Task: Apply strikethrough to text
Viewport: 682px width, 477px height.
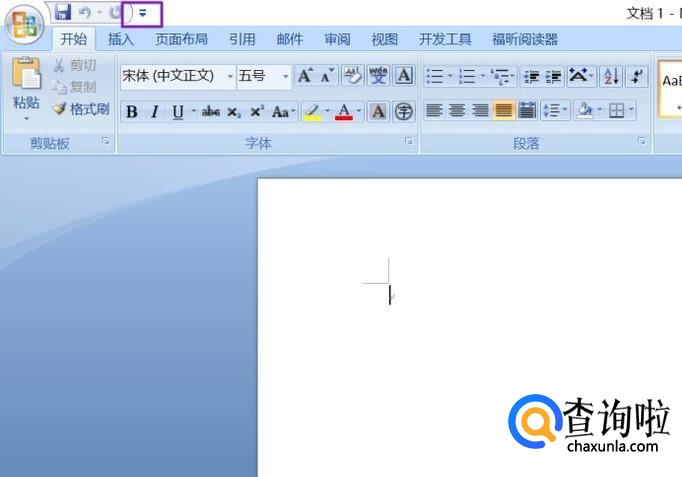Action: [x=211, y=112]
